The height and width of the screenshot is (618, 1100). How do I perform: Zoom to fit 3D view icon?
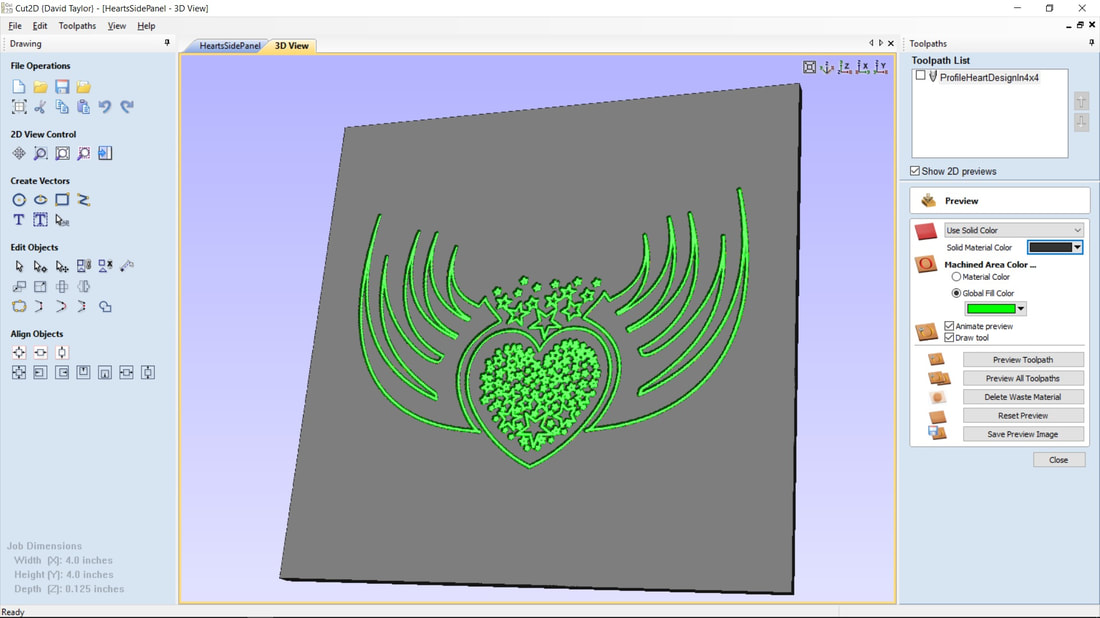(809, 67)
